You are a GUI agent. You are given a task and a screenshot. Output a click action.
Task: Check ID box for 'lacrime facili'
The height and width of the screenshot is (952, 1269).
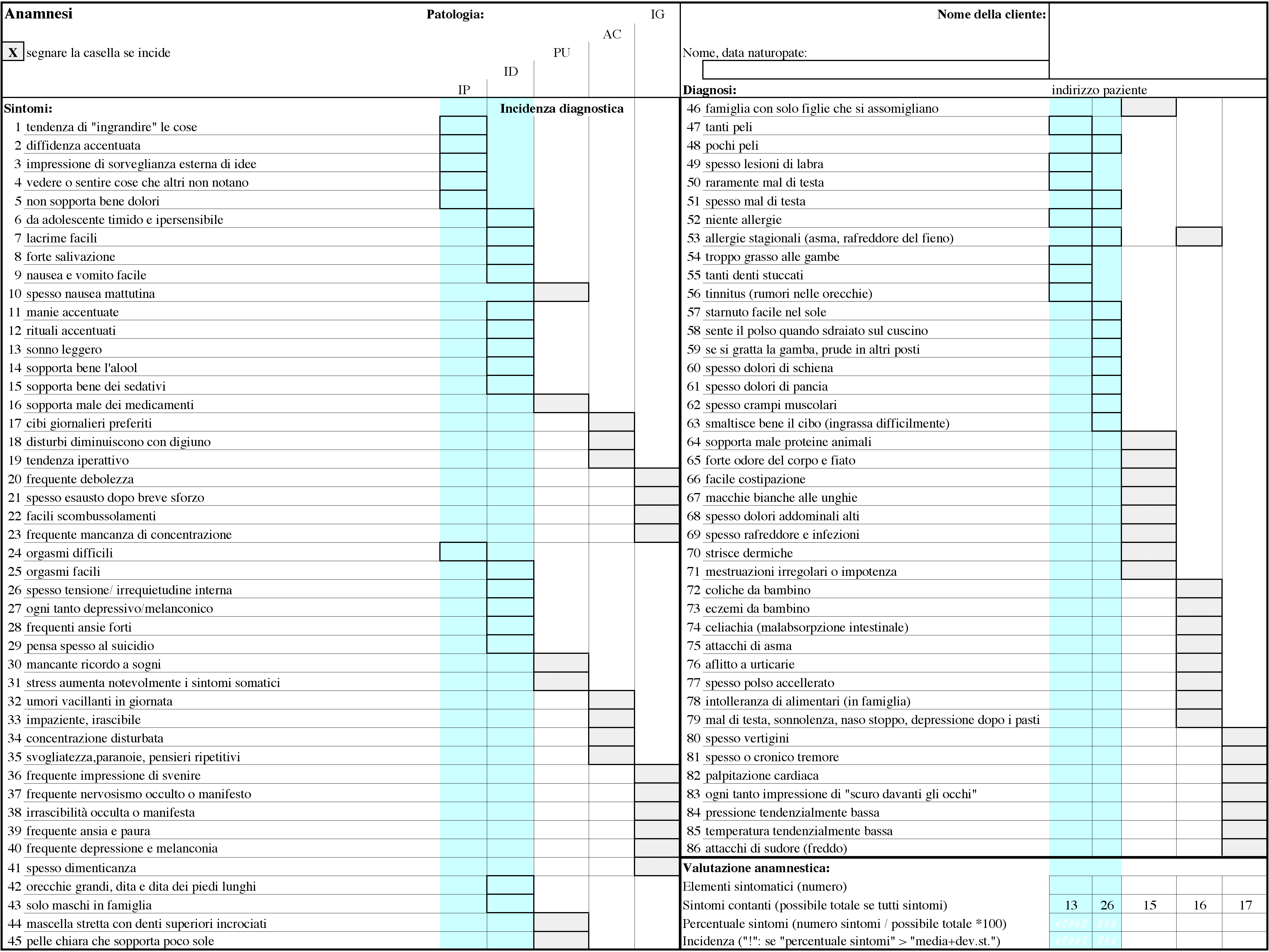click(x=510, y=237)
